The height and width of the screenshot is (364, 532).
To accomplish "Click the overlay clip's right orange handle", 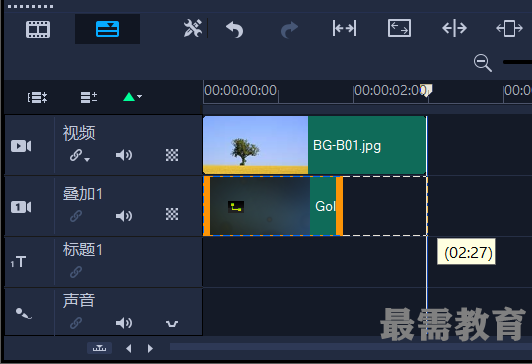I will click(x=339, y=206).
